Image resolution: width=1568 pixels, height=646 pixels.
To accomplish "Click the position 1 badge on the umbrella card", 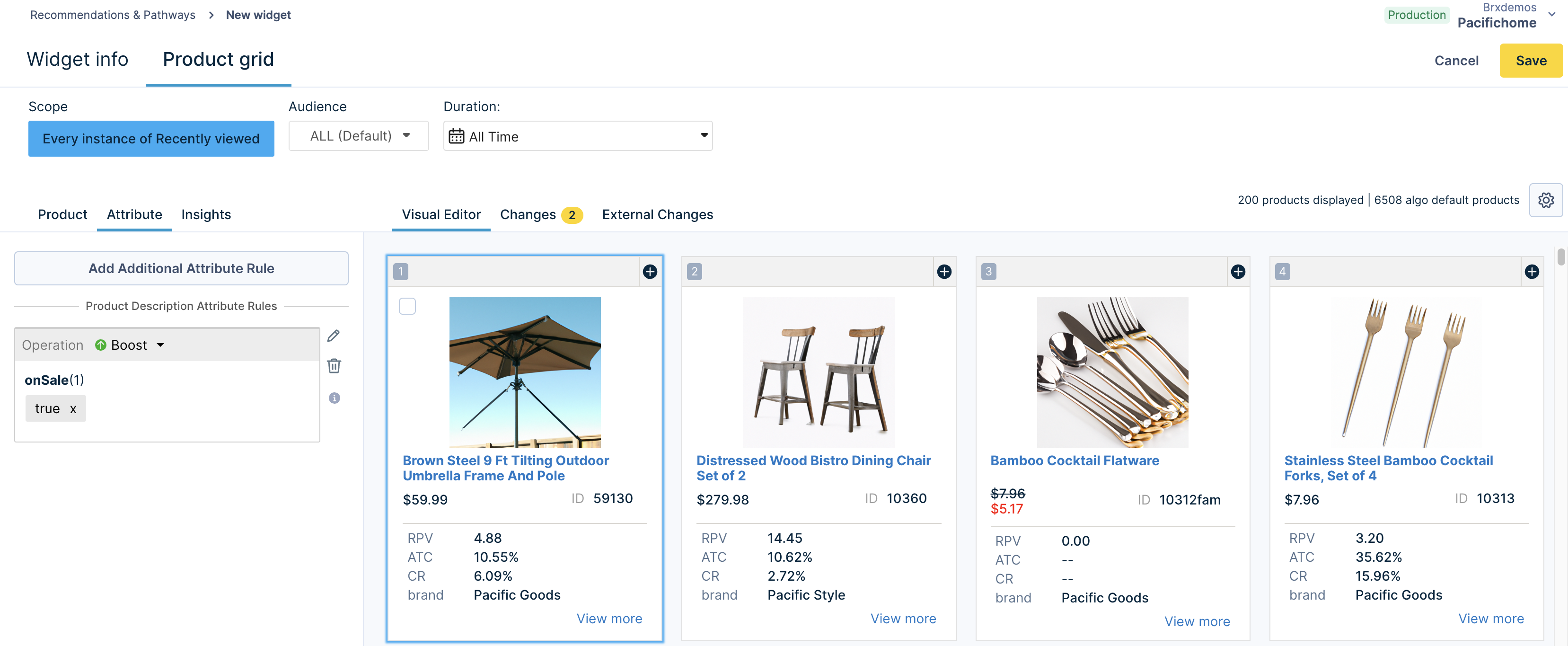I will point(401,272).
